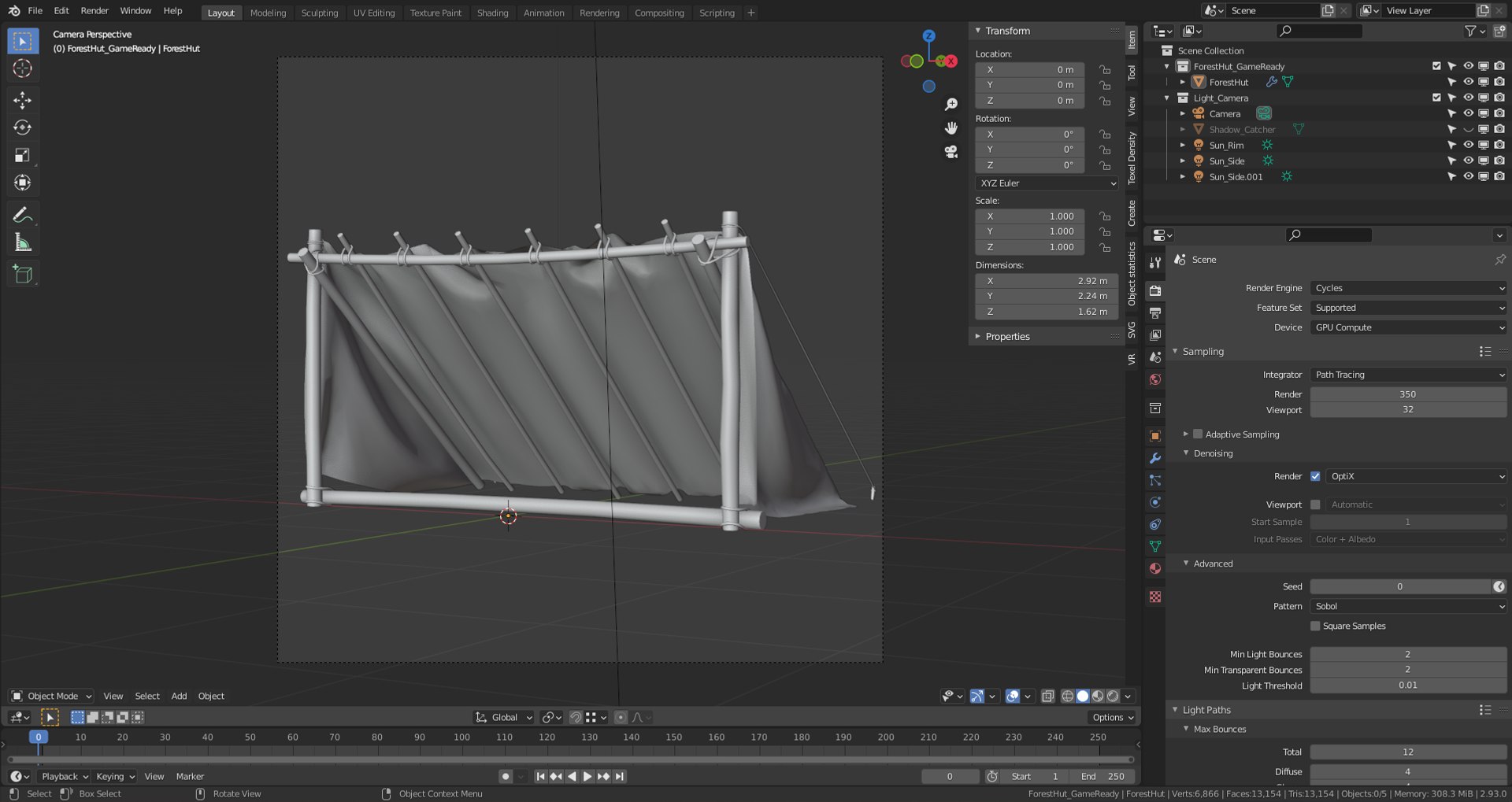Open the Pattern dropdown showing Sobol
This screenshot has width=1512, height=802.
(1408, 606)
